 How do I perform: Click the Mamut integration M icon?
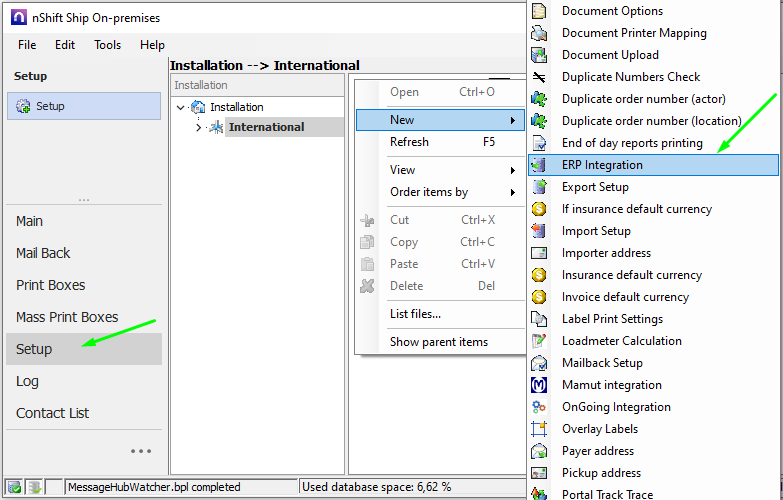click(539, 385)
